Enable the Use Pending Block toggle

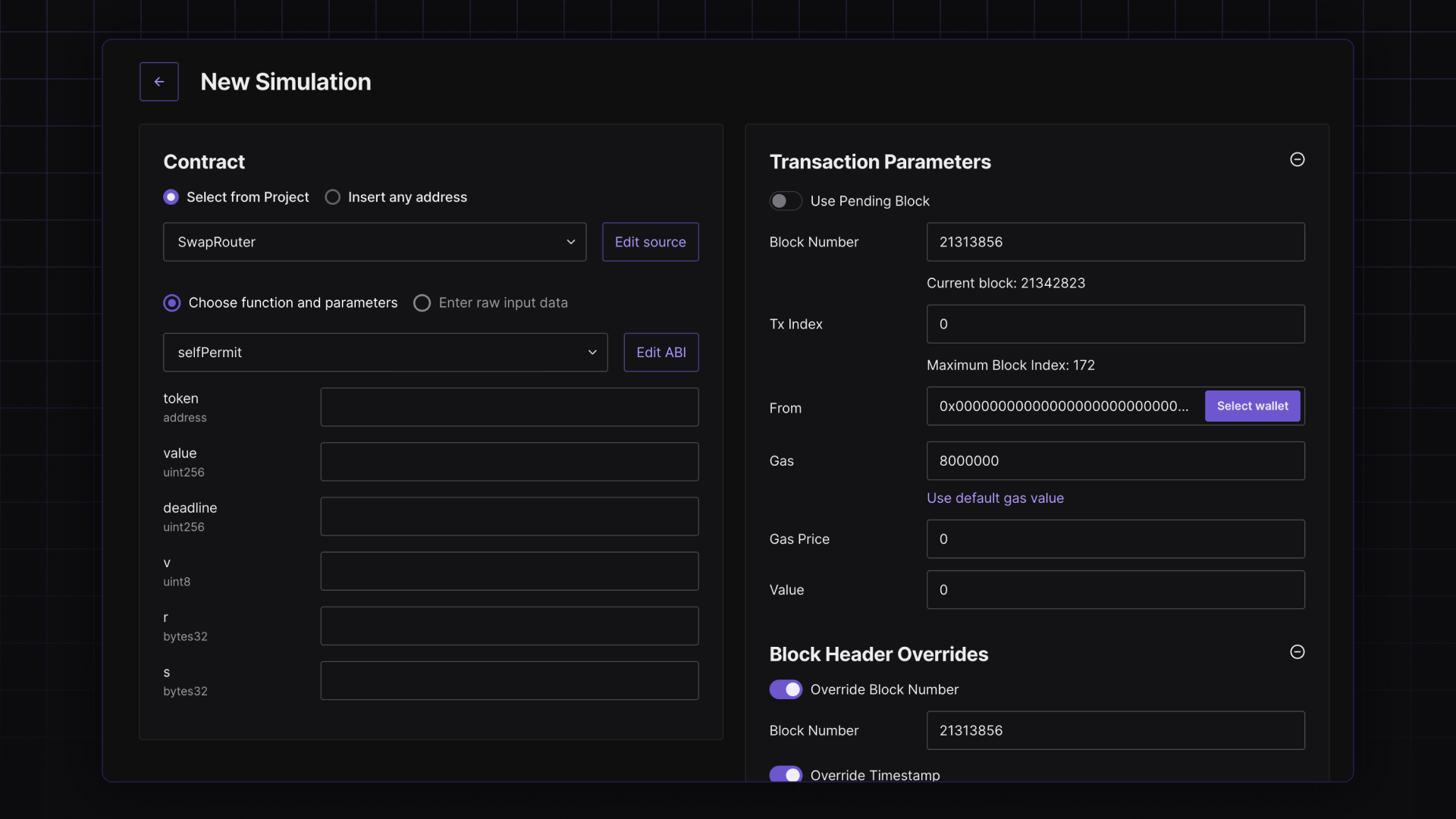point(785,201)
